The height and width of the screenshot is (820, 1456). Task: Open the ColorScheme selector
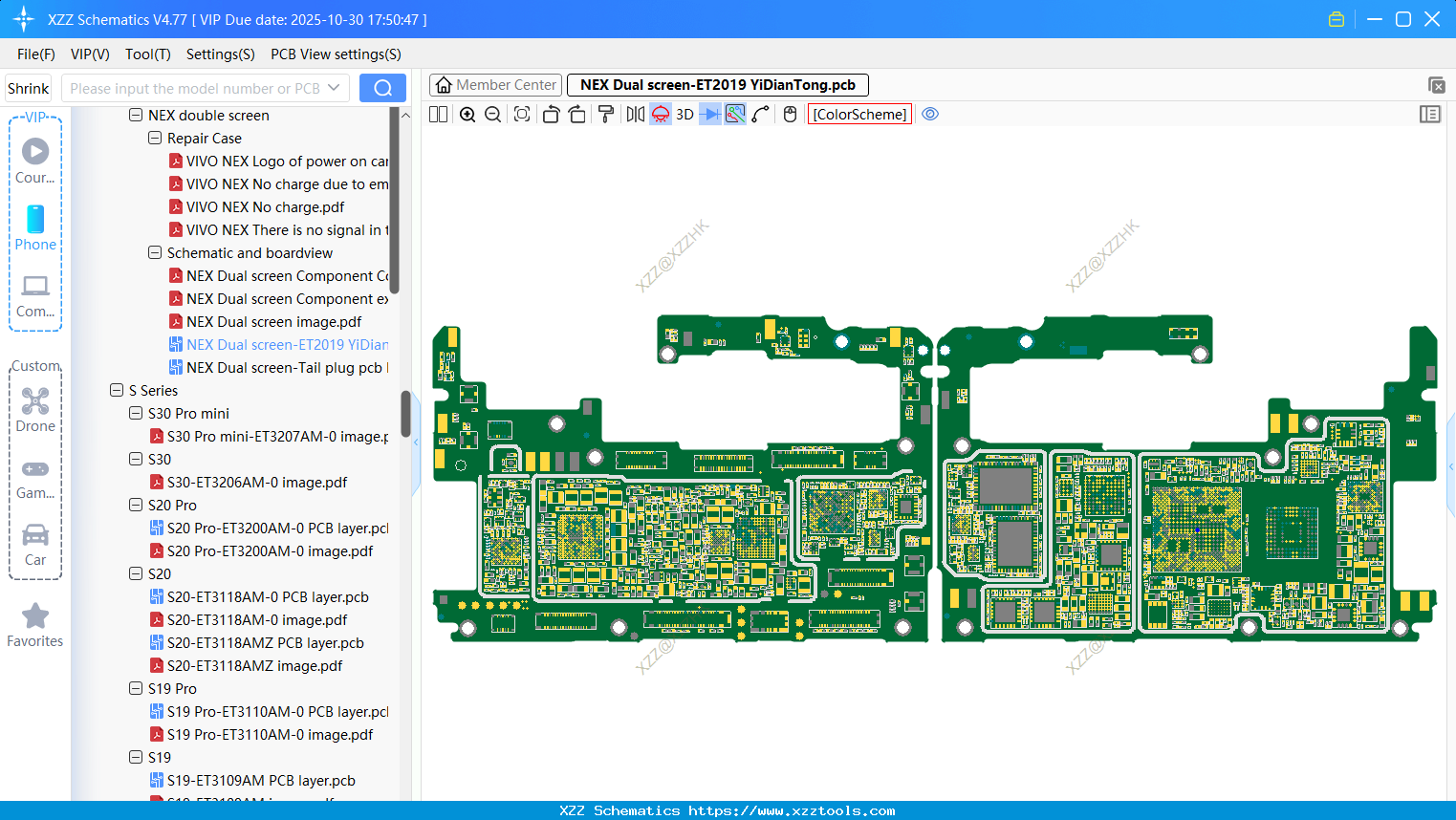859,115
